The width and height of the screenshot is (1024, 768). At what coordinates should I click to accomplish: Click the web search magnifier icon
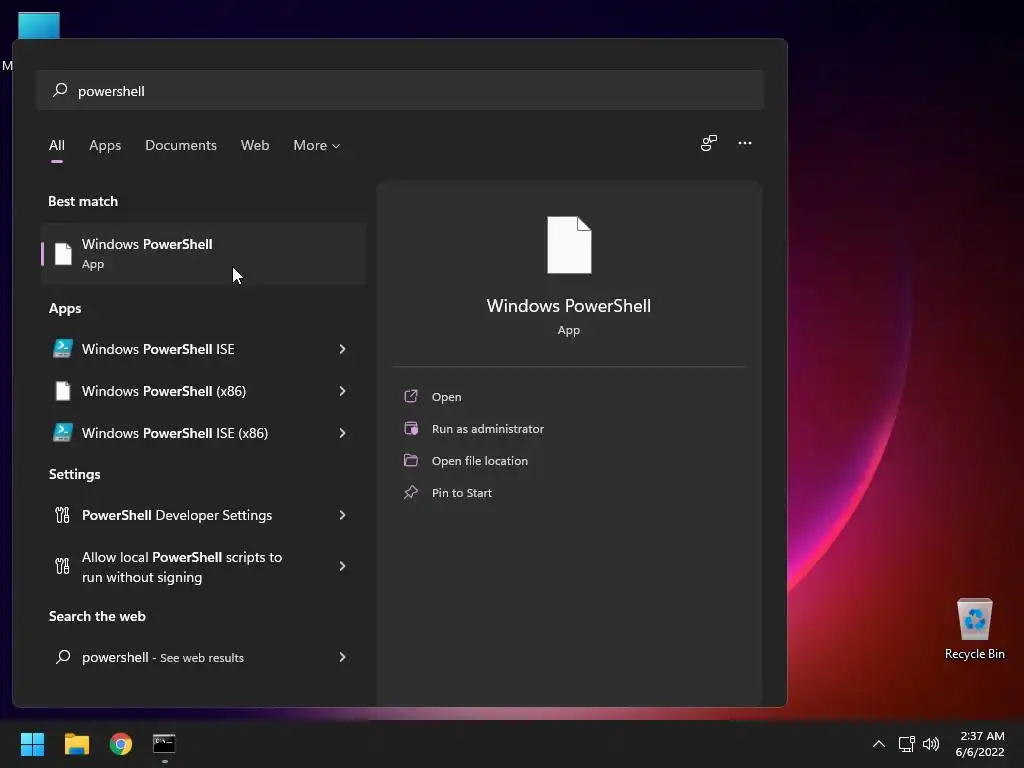point(63,656)
